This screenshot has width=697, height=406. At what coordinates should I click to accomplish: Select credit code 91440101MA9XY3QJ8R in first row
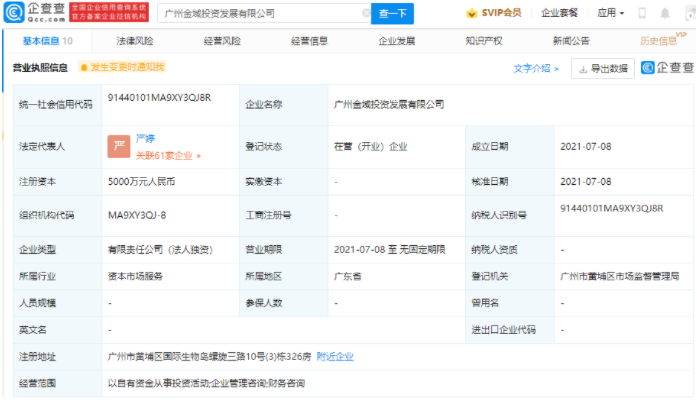(159, 97)
